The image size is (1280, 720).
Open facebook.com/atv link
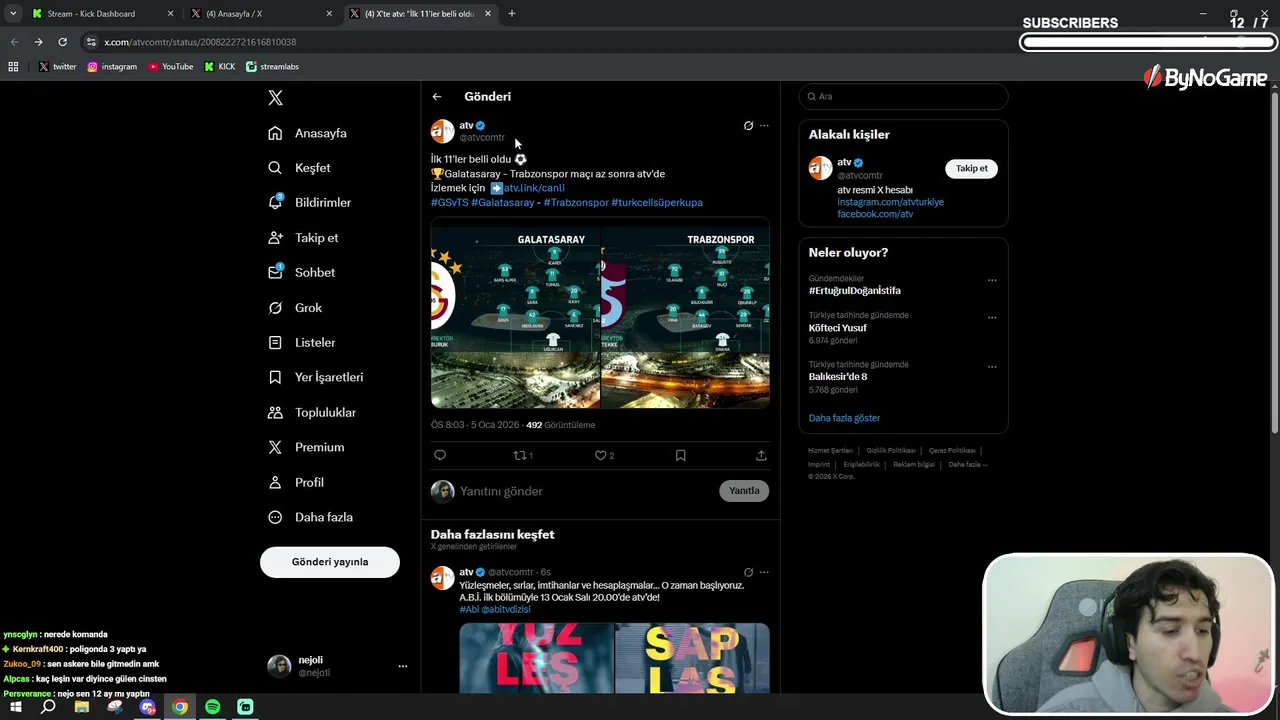tap(875, 214)
